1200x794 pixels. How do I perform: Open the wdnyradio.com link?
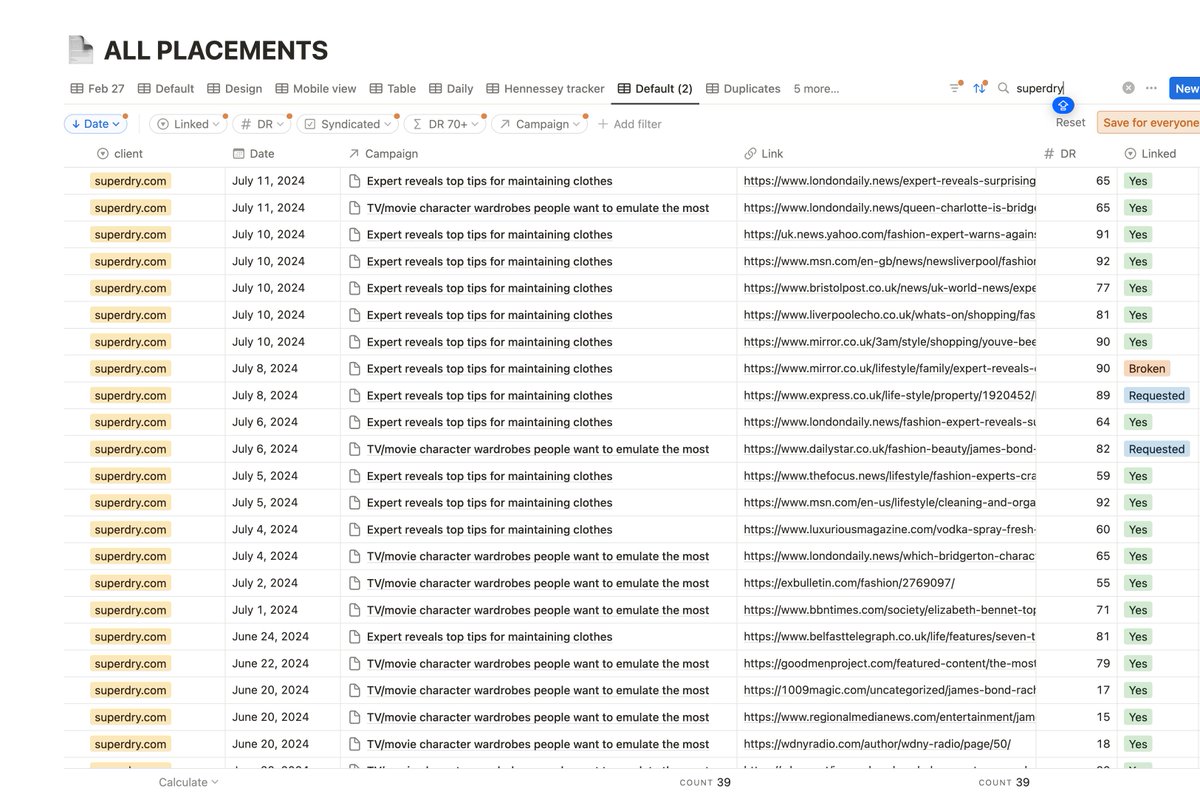877,744
